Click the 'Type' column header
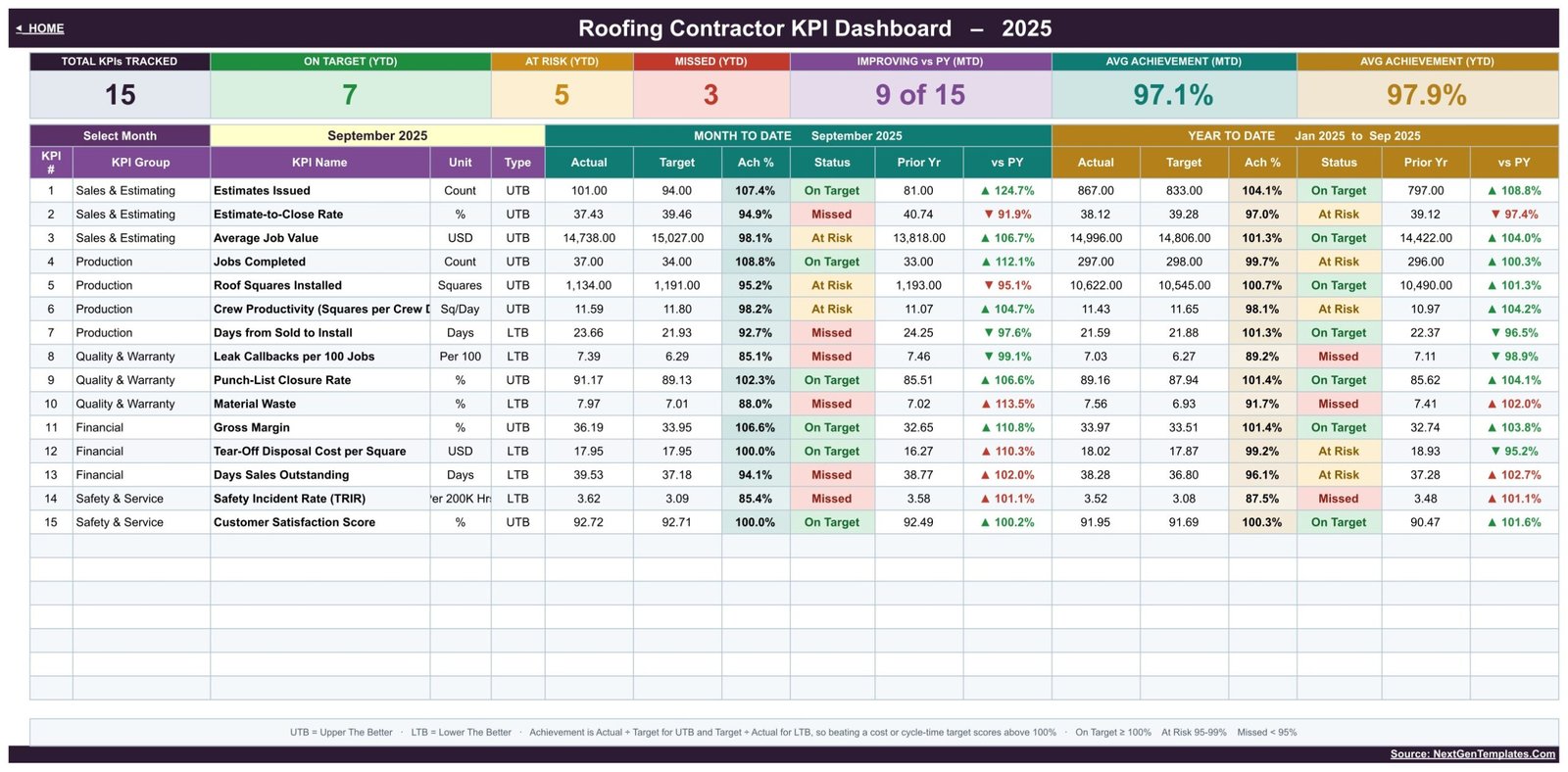Screen dimensions: 1568x772 (x=517, y=163)
